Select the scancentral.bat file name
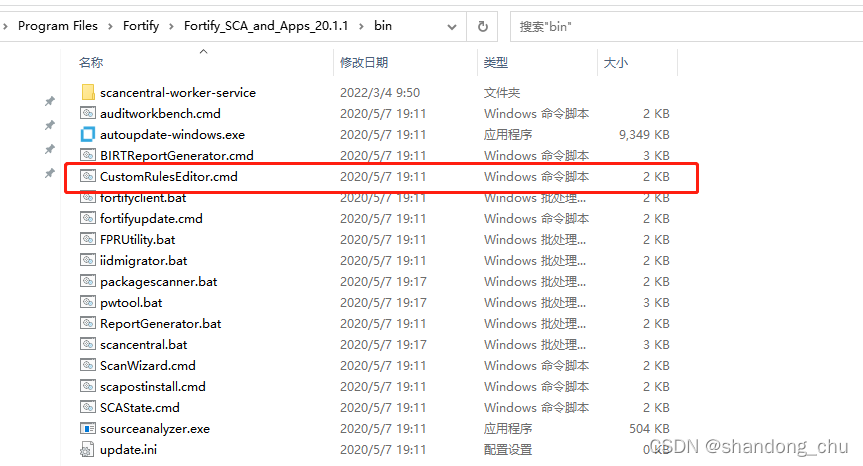Viewport: 863px width, 466px height. point(144,344)
